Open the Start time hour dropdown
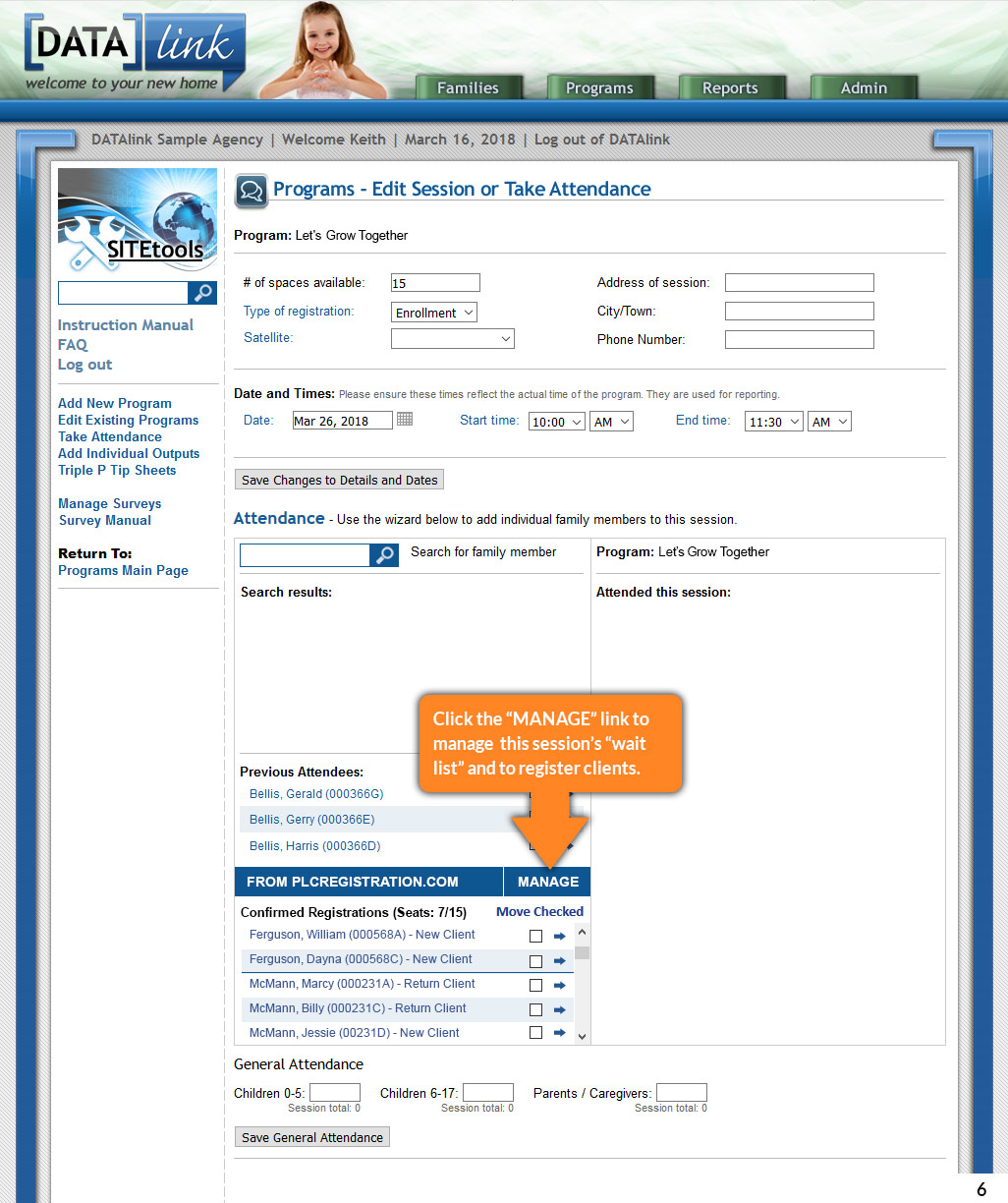The width and height of the screenshot is (1008, 1203). [556, 422]
